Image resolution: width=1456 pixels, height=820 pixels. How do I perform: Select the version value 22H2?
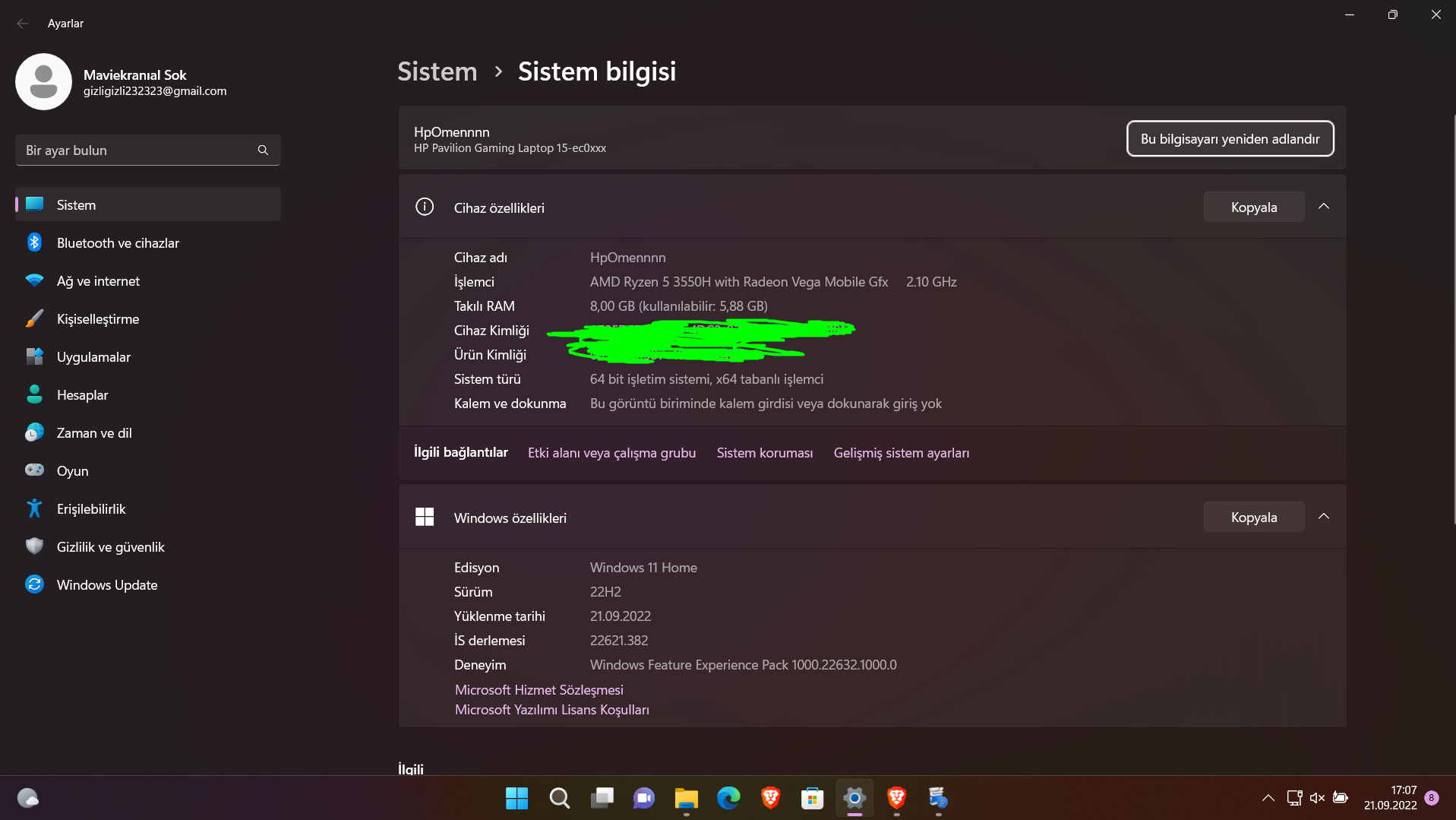pos(605,592)
